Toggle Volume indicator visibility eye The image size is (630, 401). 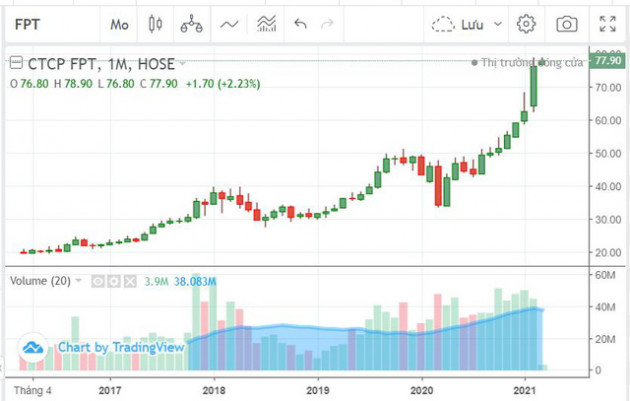point(99,282)
